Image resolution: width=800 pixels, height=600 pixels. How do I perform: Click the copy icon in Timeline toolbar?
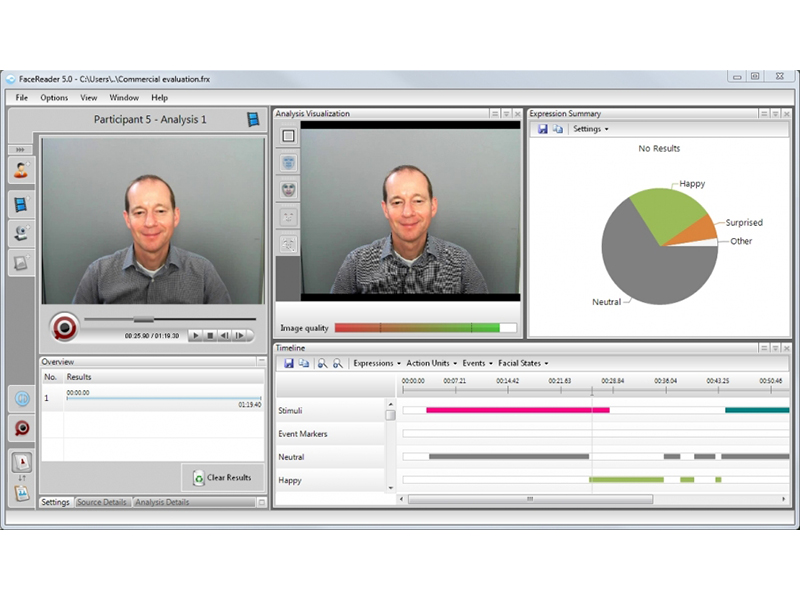tap(302, 363)
